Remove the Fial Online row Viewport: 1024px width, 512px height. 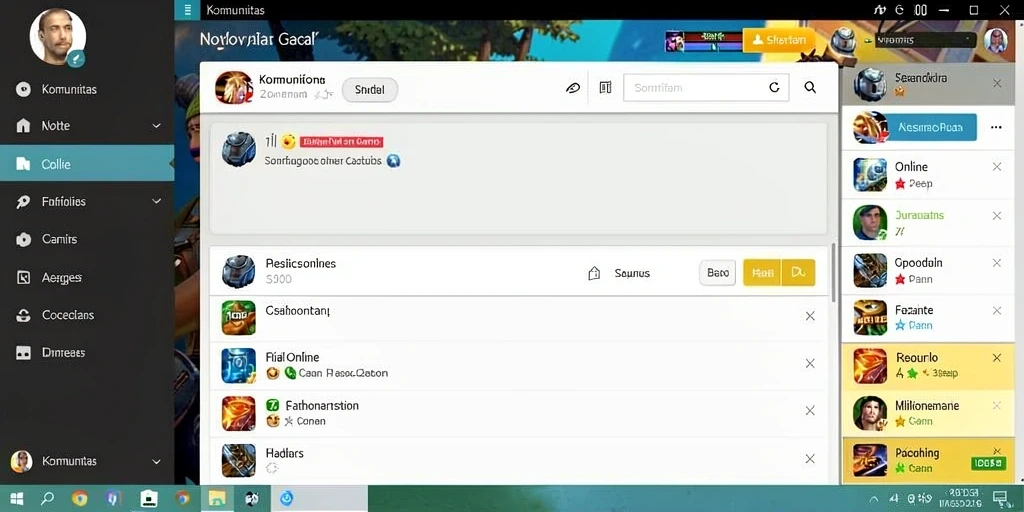(x=810, y=364)
